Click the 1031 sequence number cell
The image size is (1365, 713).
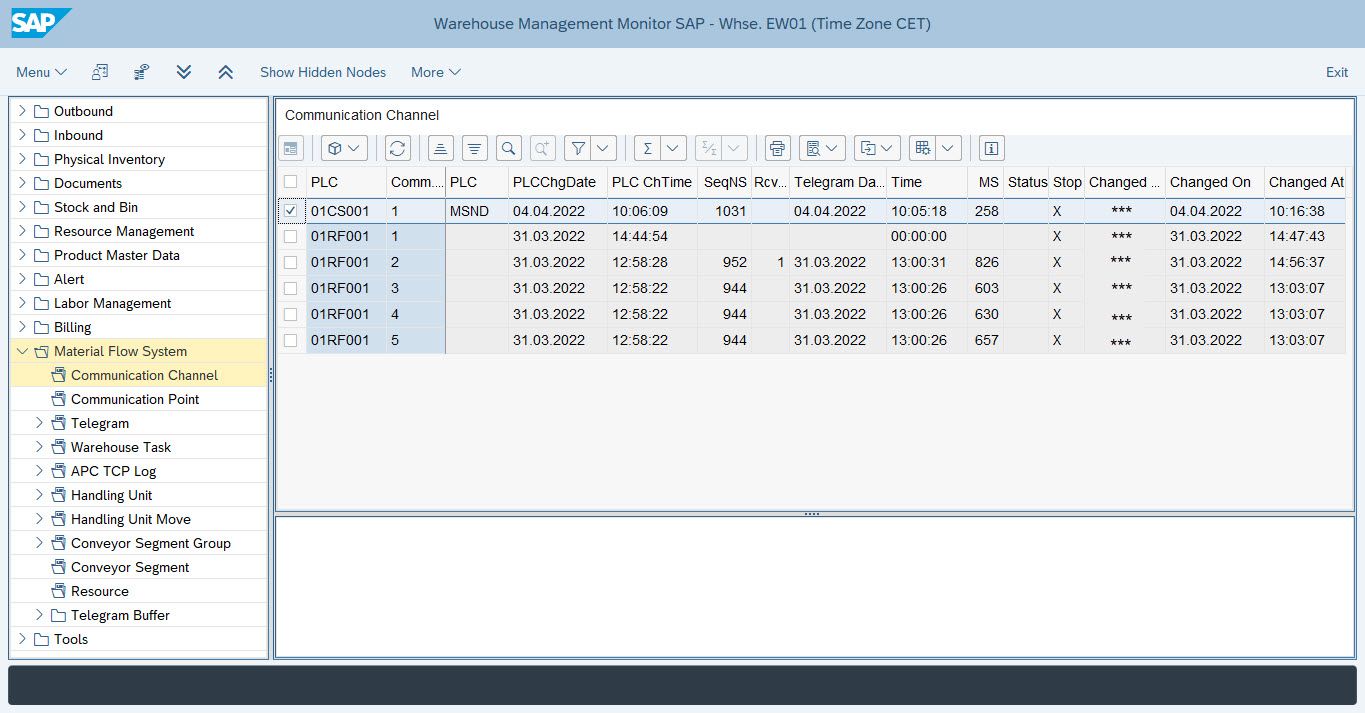click(724, 211)
